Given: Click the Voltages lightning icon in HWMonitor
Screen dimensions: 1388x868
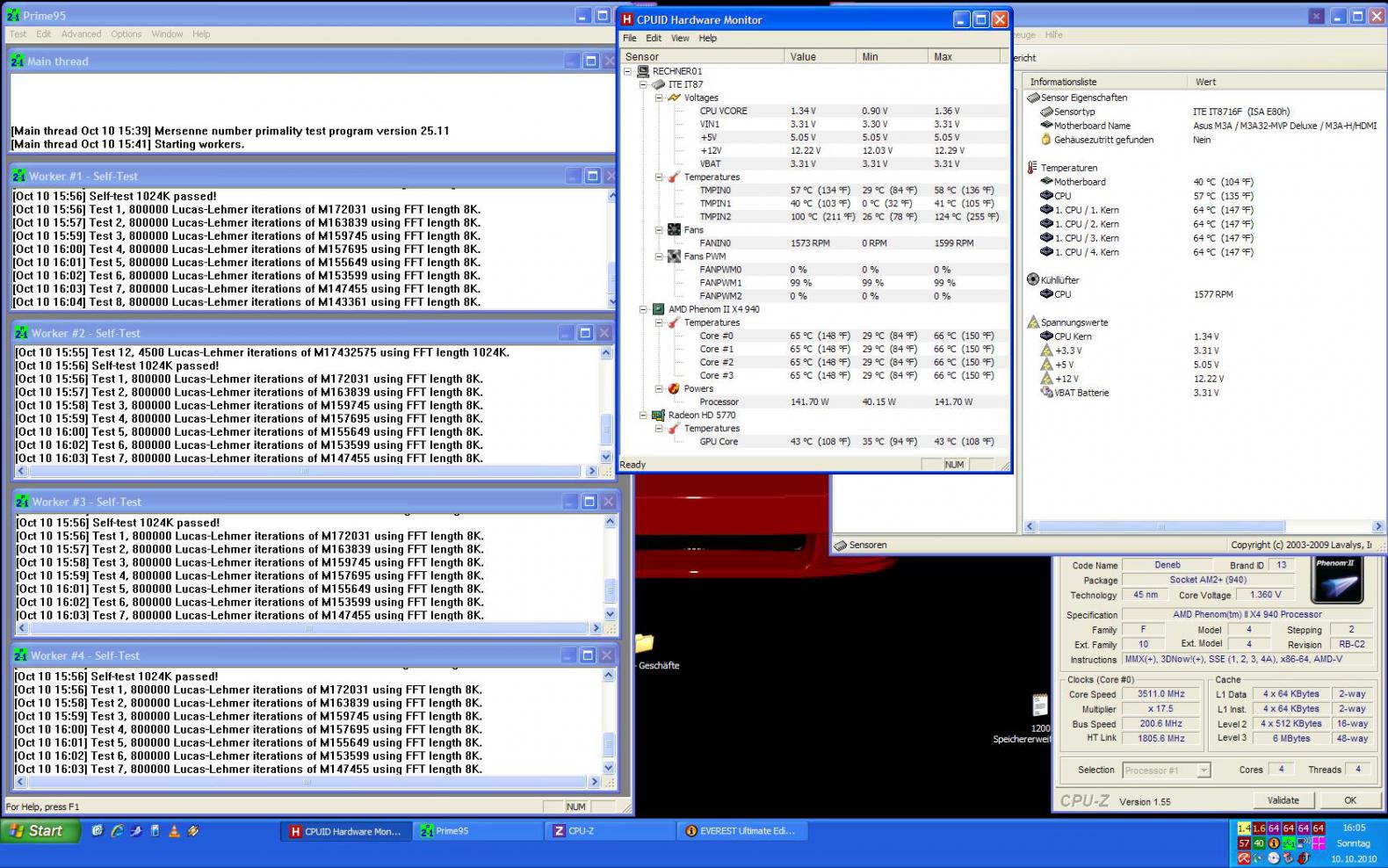Looking at the screenshot, I should tap(675, 98).
